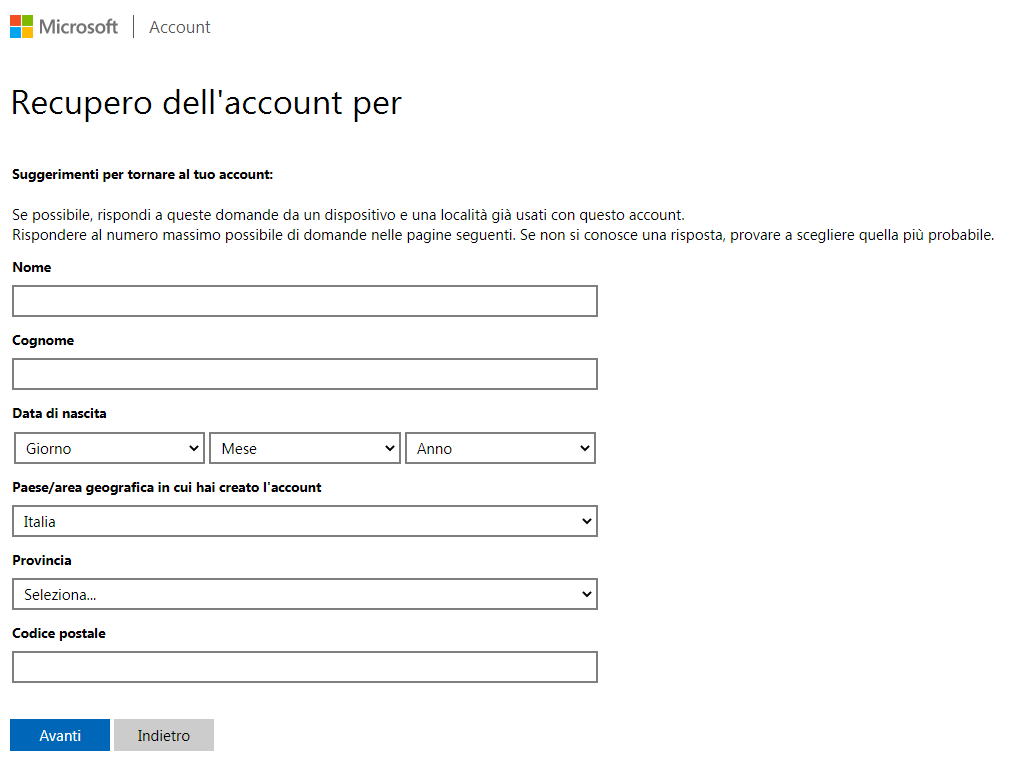
Task: Open the Anno year dropdown
Action: 500,448
